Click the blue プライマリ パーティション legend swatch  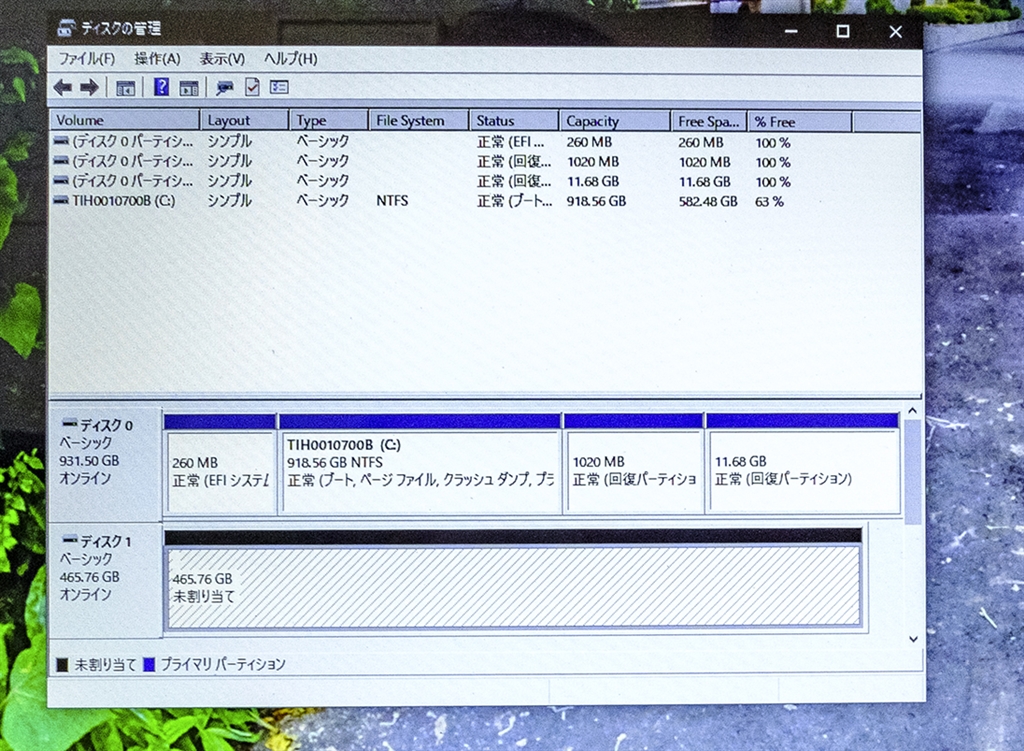(x=149, y=664)
